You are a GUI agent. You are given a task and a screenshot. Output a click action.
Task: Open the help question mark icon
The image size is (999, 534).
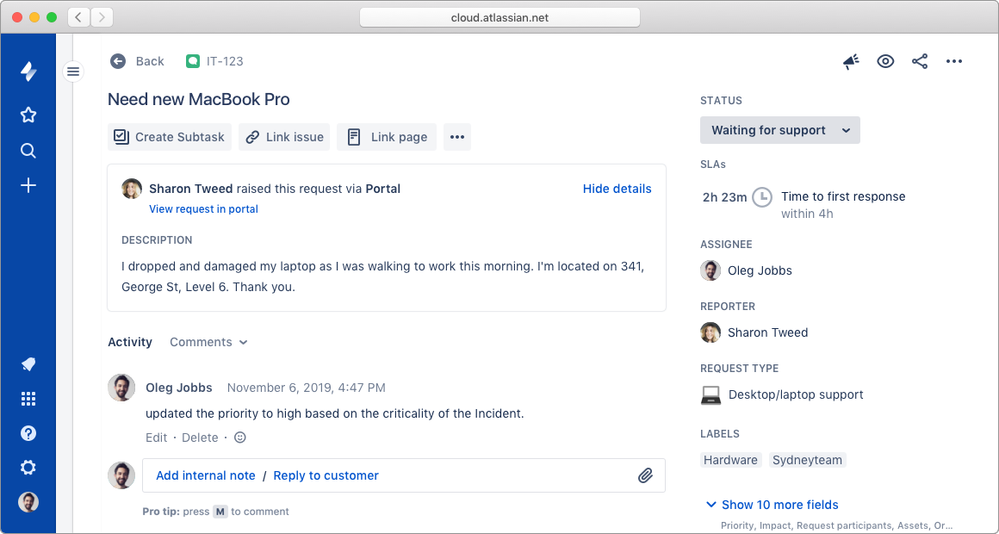point(28,433)
